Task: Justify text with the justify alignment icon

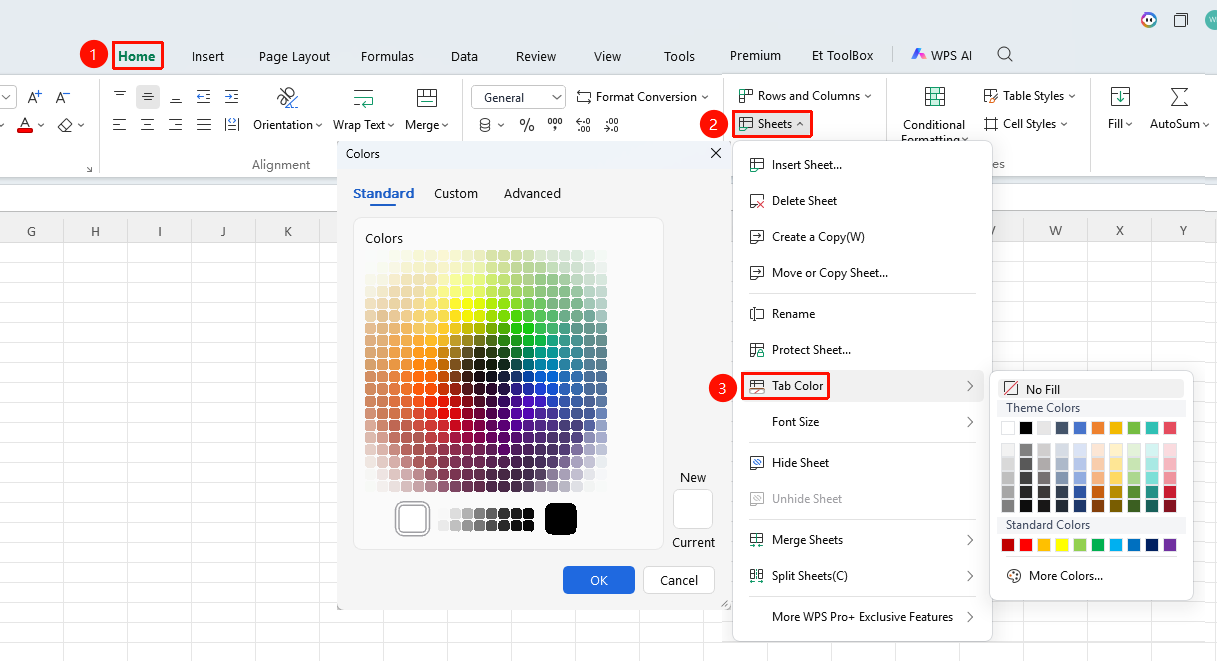Action: tap(204, 125)
